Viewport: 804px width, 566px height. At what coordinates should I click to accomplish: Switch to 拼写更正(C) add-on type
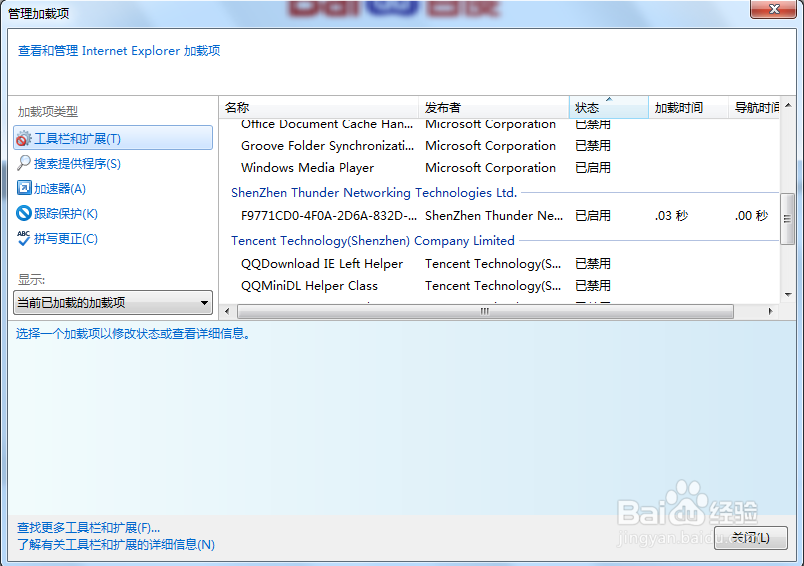point(66,239)
